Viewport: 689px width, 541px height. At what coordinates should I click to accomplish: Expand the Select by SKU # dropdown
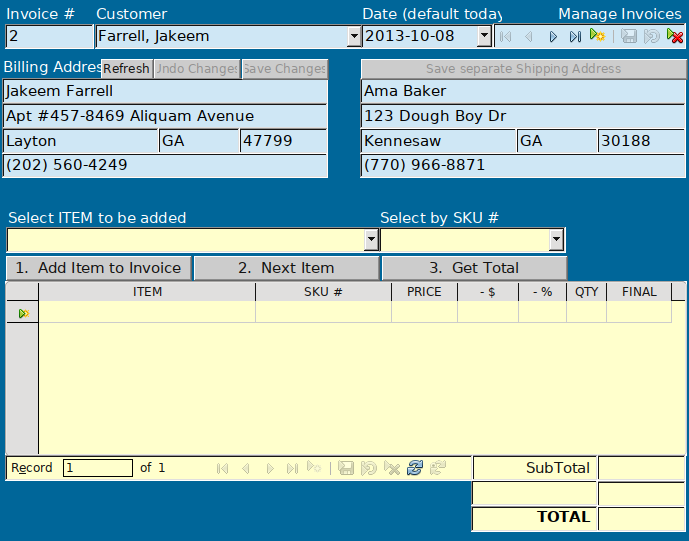click(x=557, y=241)
